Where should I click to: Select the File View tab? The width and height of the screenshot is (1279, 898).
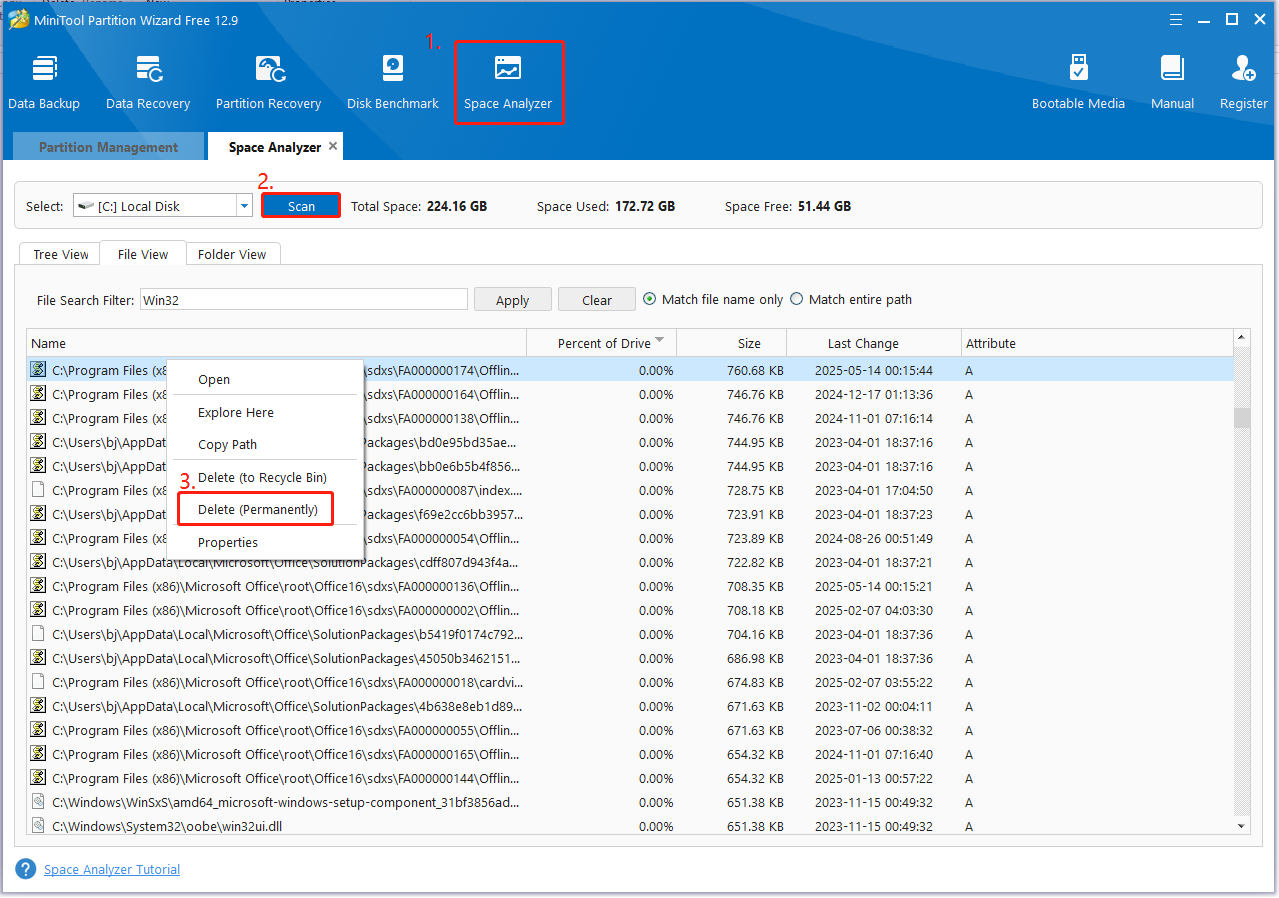coord(143,254)
